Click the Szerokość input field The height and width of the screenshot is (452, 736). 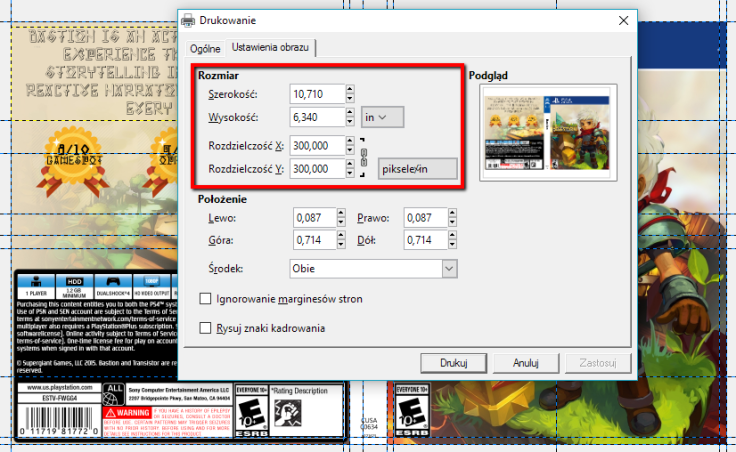pos(315,94)
